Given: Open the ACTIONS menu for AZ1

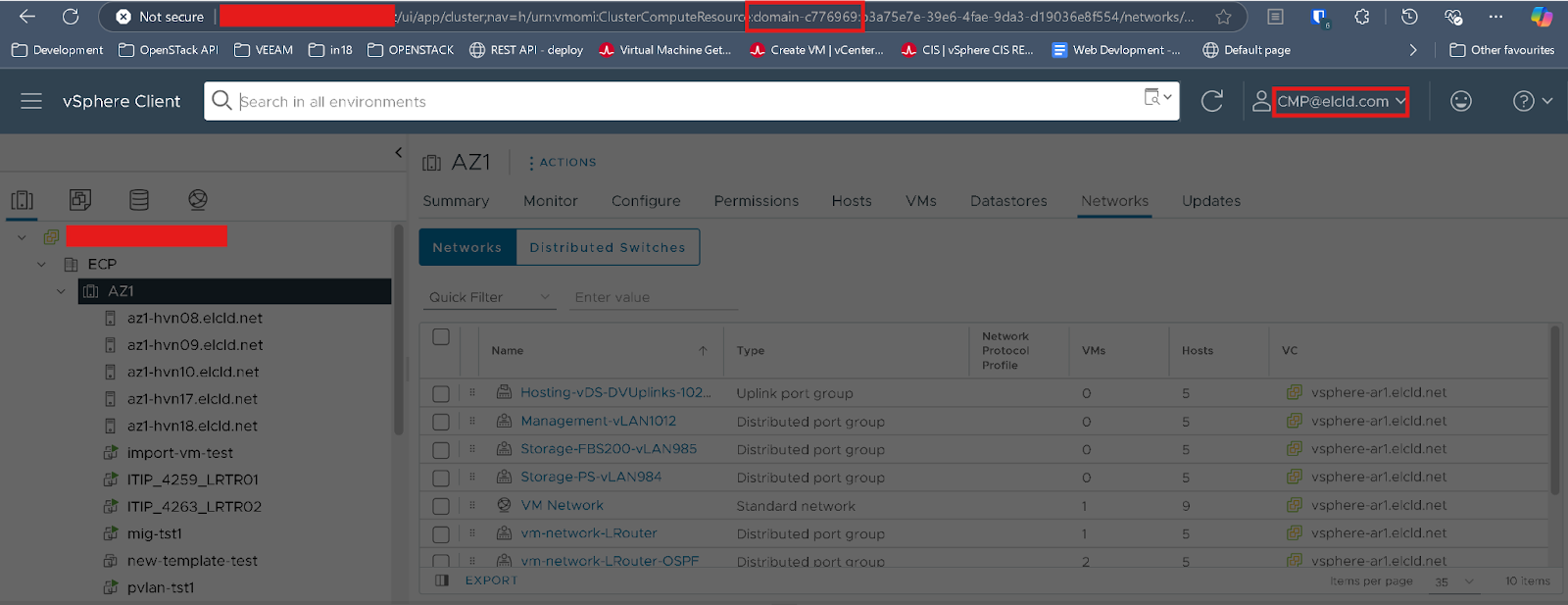Looking at the screenshot, I should pyautogui.click(x=563, y=163).
